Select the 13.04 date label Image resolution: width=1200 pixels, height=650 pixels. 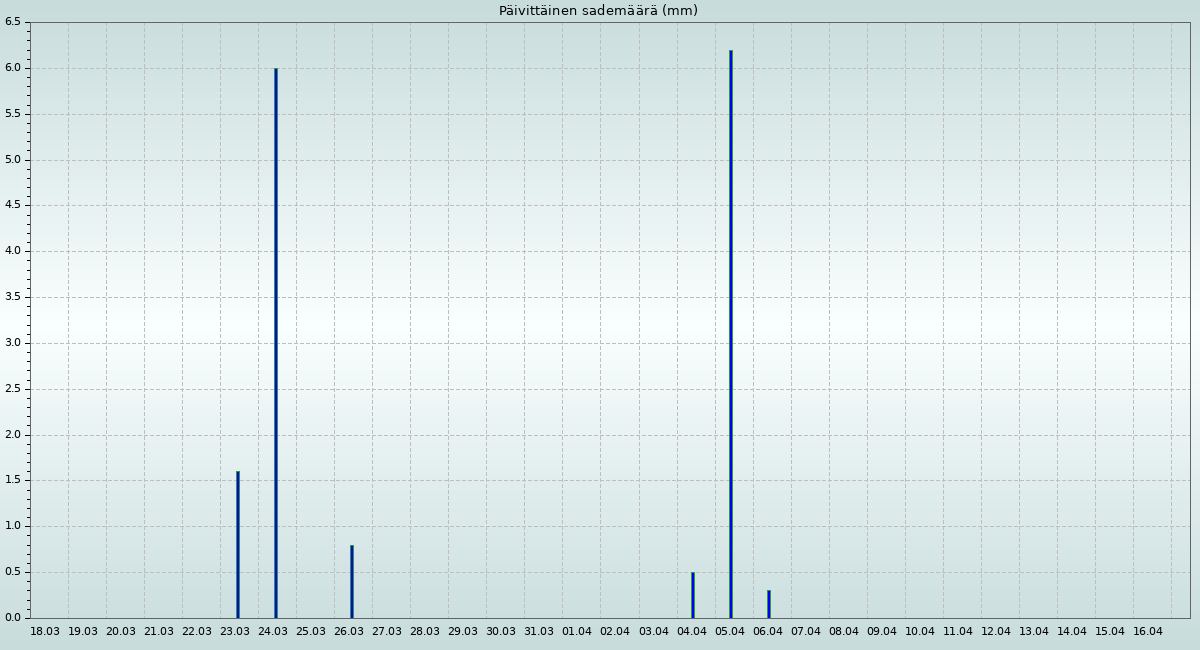pyautogui.click(x=1034, y=632)
